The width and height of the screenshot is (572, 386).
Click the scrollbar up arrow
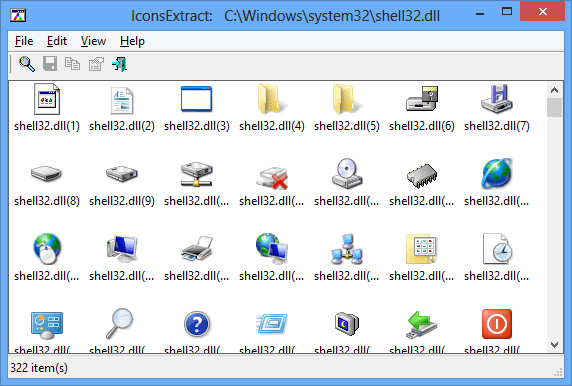coord(554,90)
